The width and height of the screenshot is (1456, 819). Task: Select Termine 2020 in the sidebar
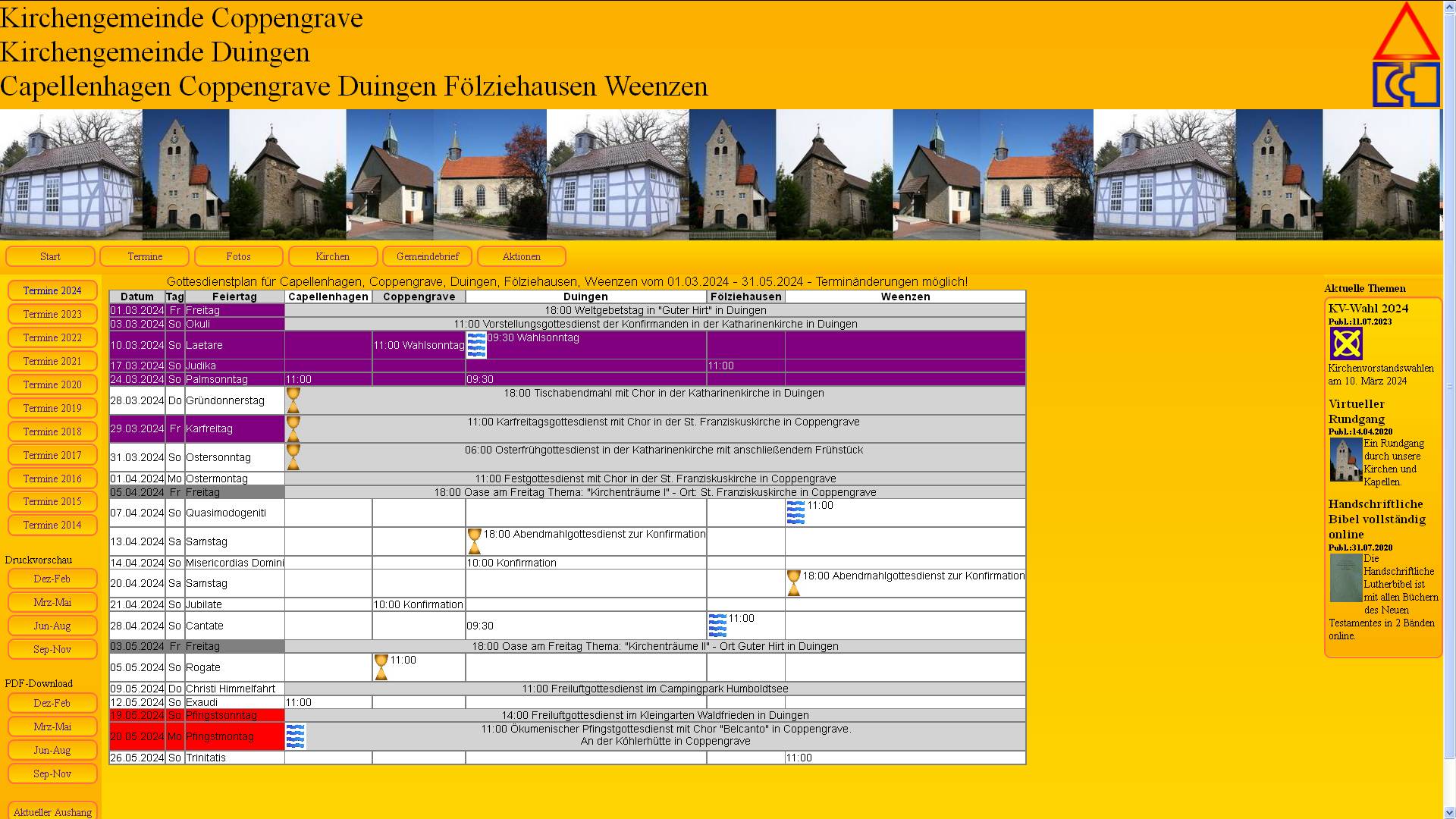52,384
